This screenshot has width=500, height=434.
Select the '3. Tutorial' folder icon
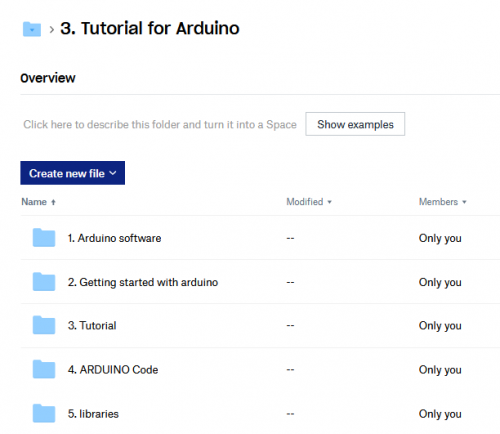(44, 325)
